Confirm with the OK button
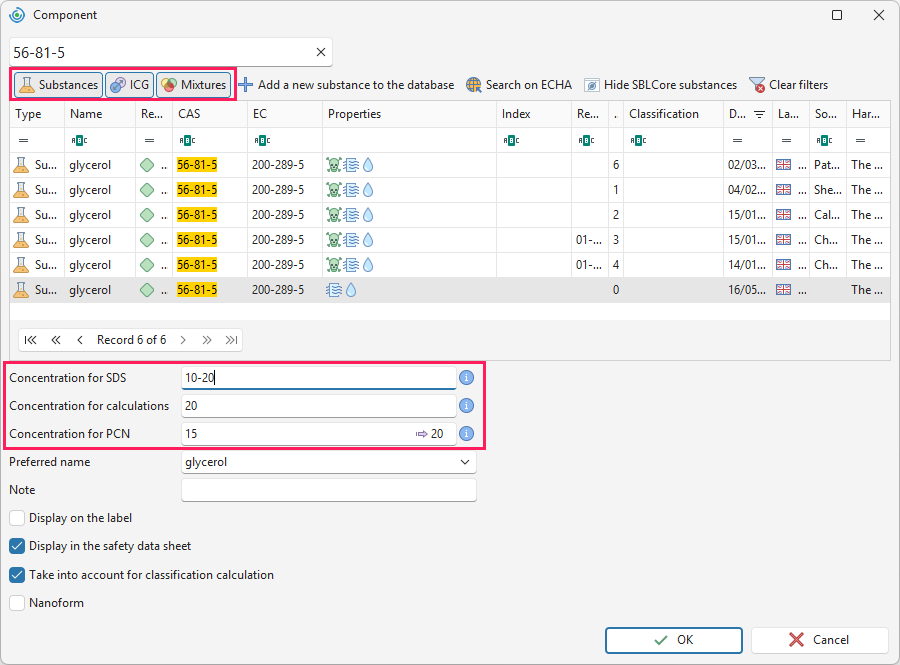This screenshot has width=900, height=665. (x=674, y=640)
